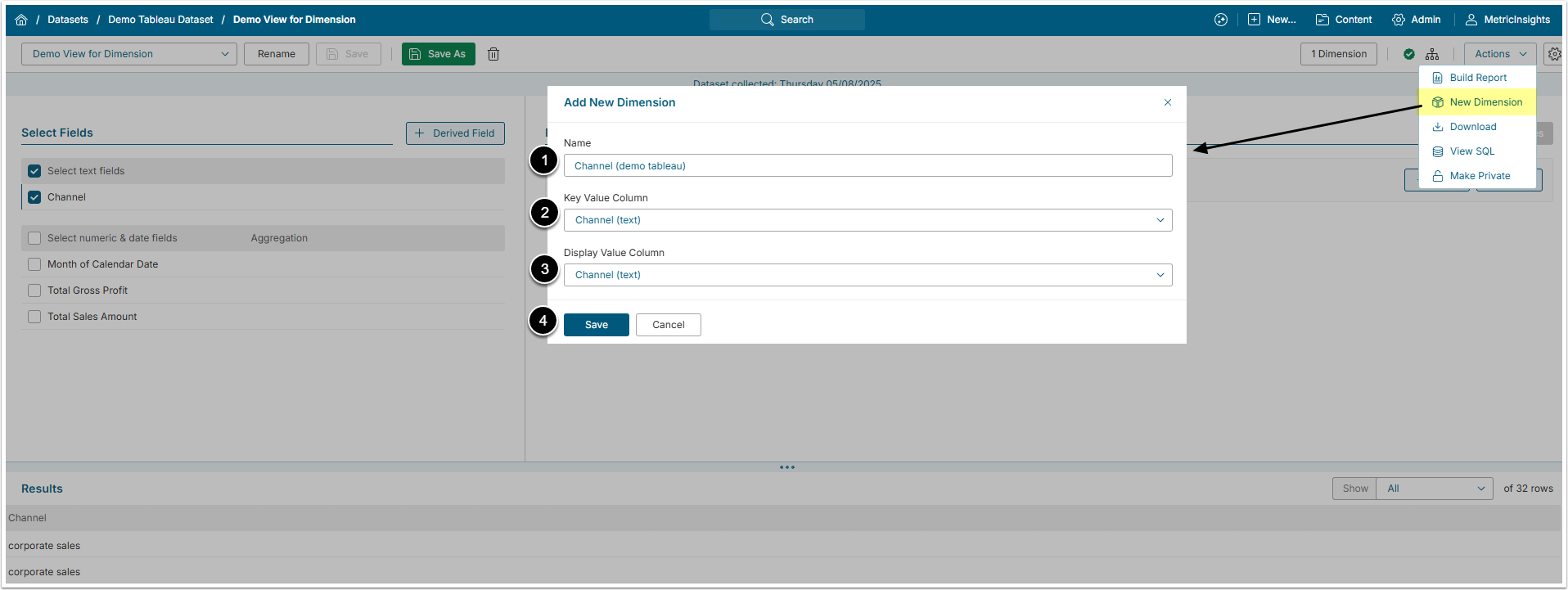Check the Total Sales Amount checkbox
Viewport: 1568px width, 590px height.
(34, 317)
